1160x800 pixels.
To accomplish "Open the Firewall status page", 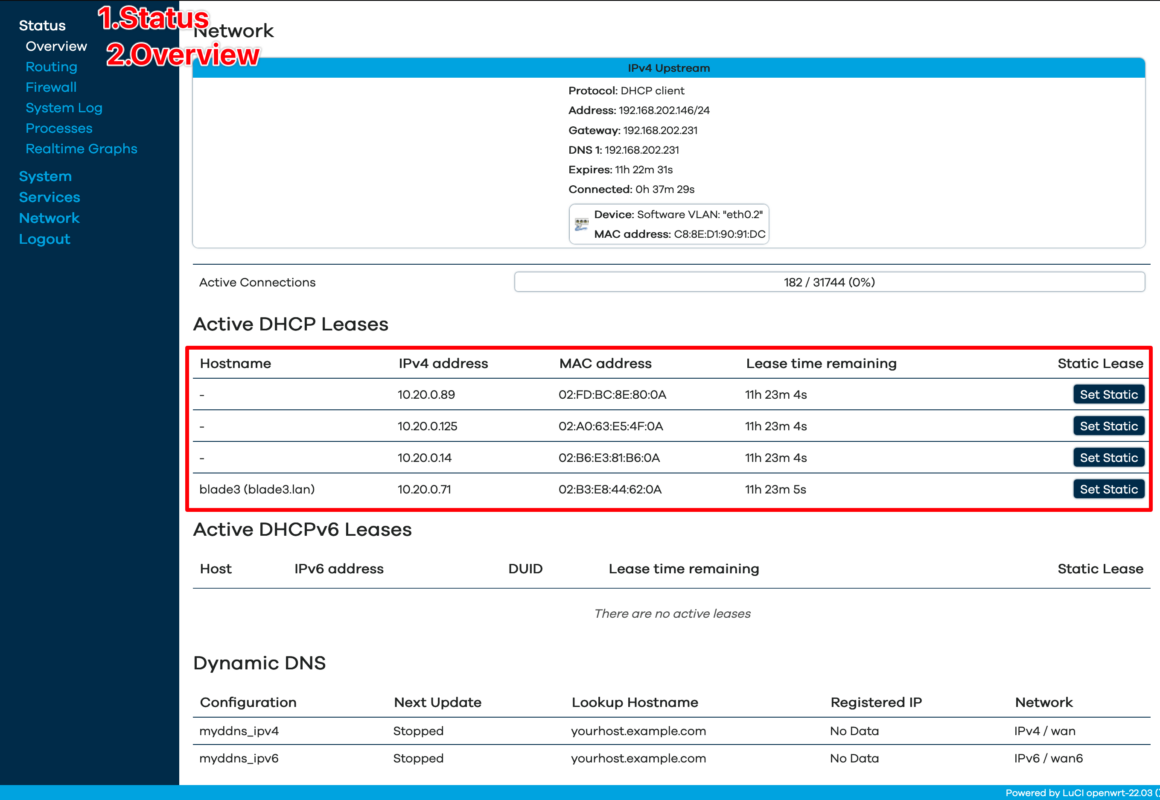I will tap(51, 87).
